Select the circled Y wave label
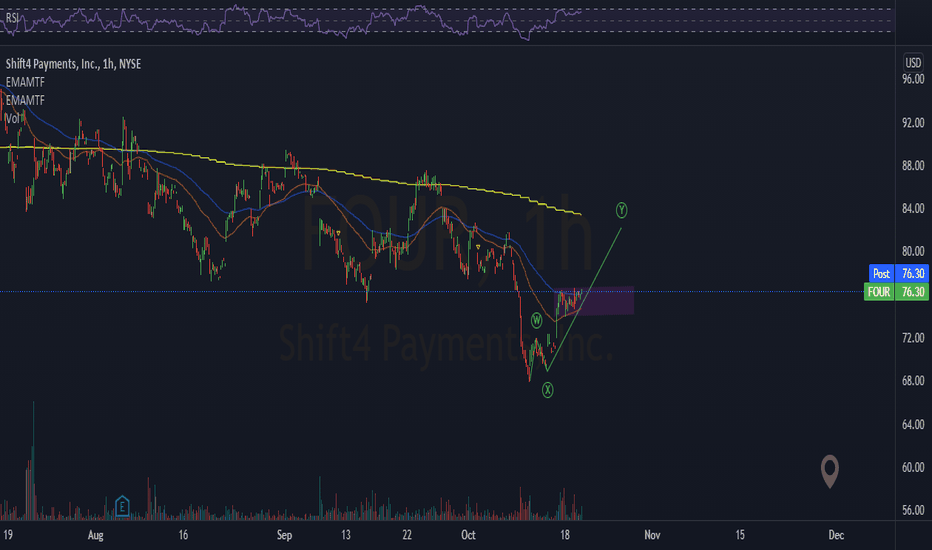Image resolution: width=932 pixels, height=550 pixels. tap(621, 210)
